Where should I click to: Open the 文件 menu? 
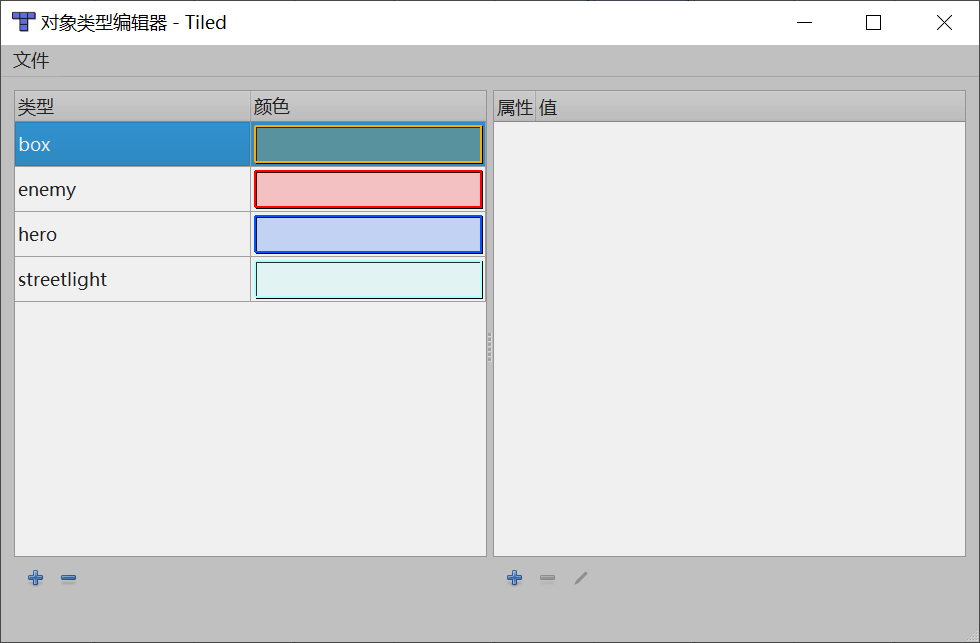pos(31,60)
